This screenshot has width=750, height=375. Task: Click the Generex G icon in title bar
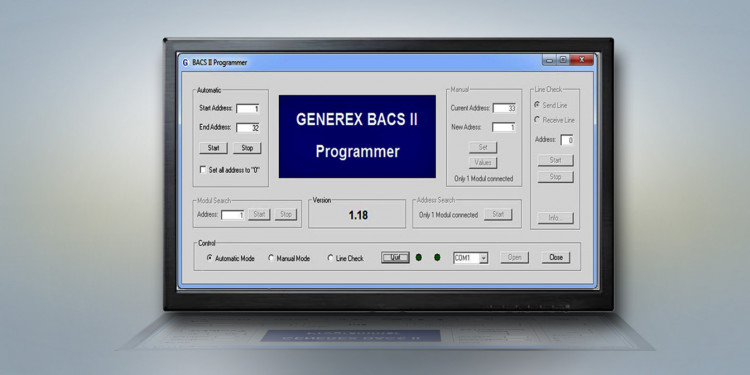185,63
